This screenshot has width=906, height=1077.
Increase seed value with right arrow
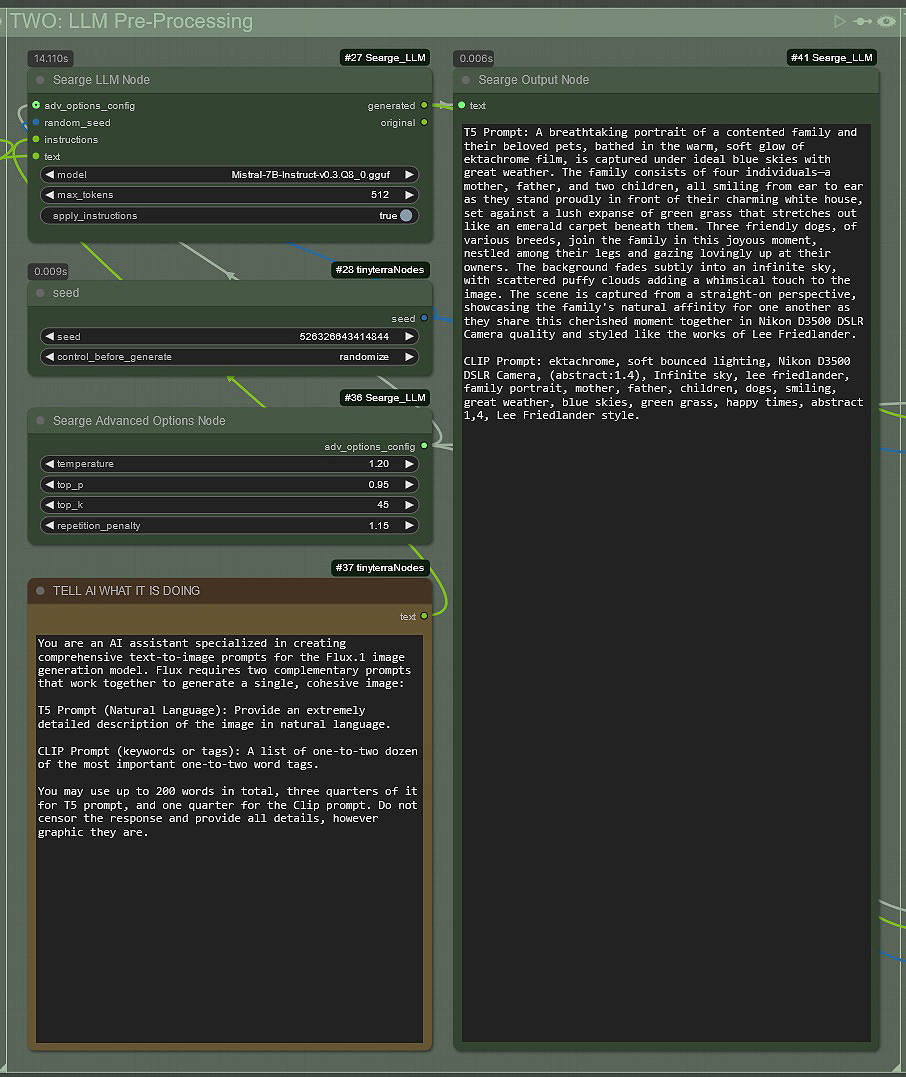[409, 337]
